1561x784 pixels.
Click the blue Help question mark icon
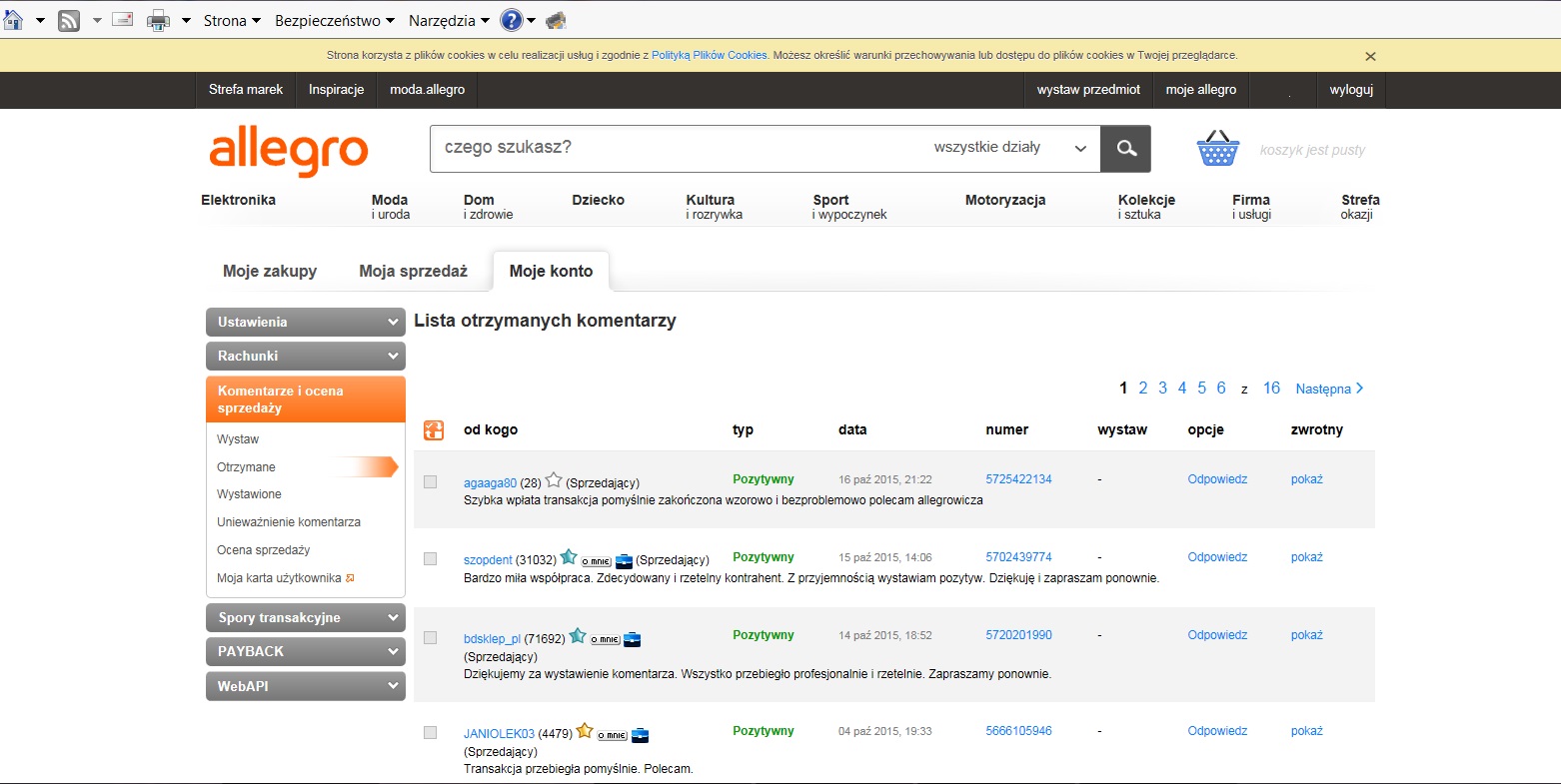pyautogui.click(x=511, y=20)
